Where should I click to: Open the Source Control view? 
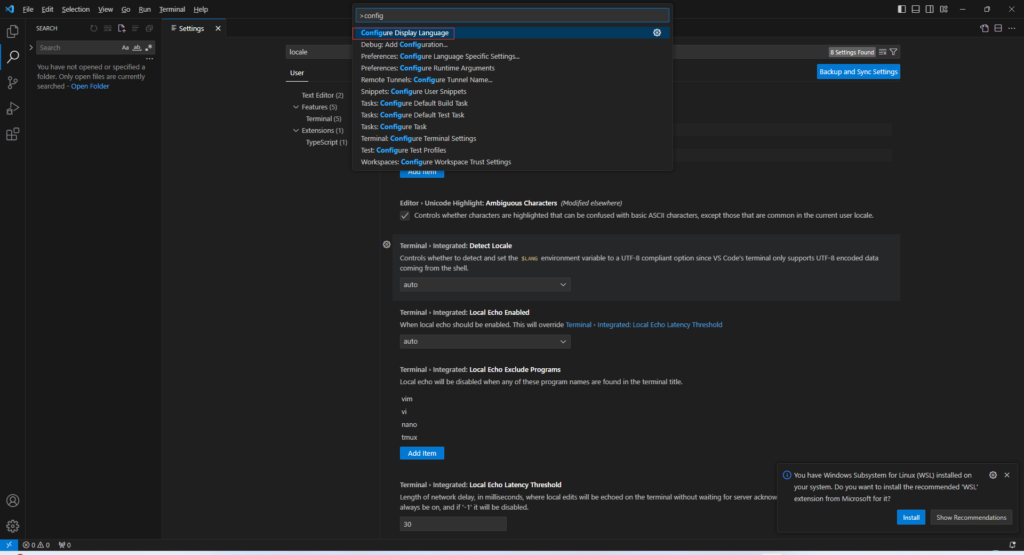click(13, 83)
